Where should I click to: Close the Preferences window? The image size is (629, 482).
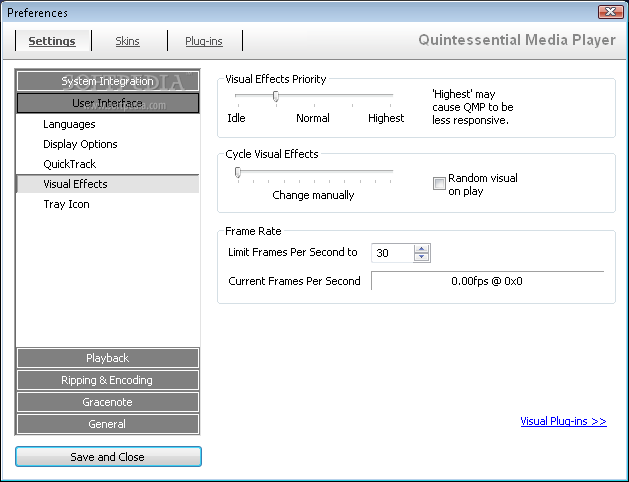pyautogui.click(x=611, y=12)
